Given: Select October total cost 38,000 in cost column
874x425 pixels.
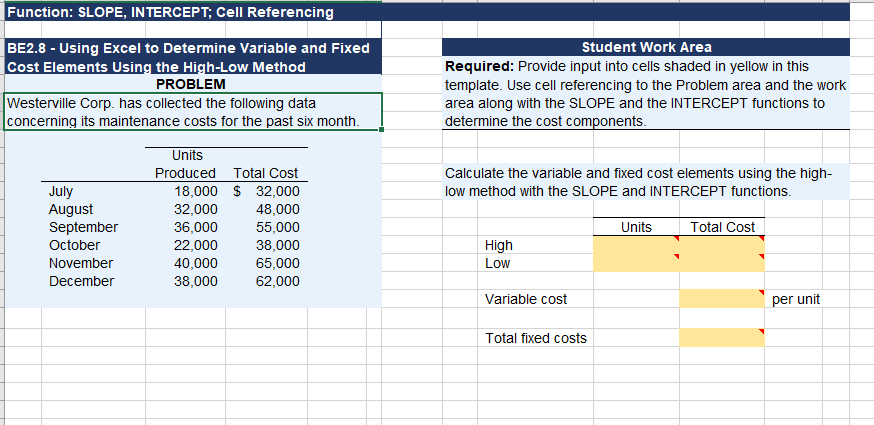Looking at the screenshot, I should click(x=278, y=245).
